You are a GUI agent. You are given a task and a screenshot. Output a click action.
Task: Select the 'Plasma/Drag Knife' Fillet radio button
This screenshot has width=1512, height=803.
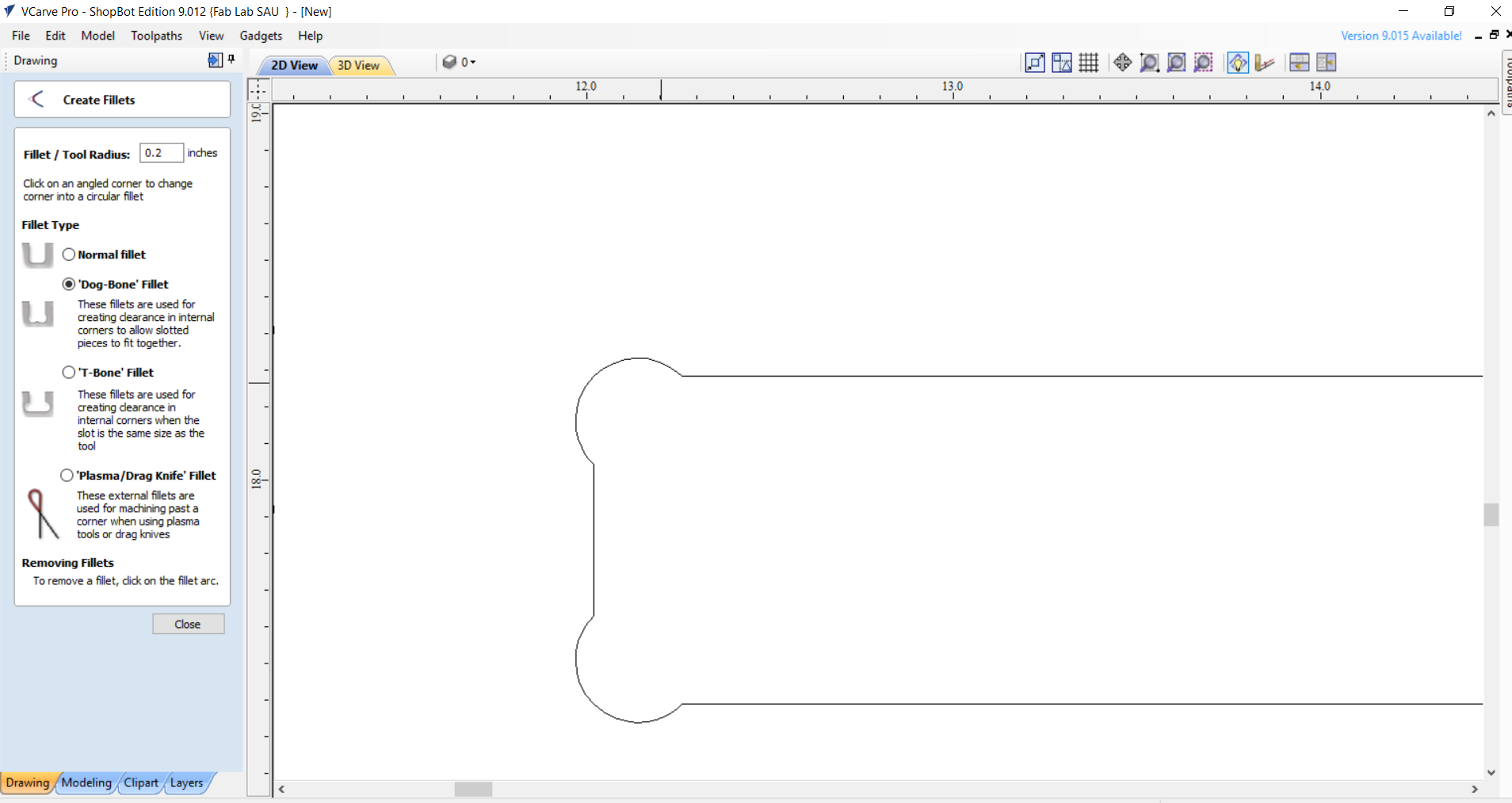(x=67, y=475)
